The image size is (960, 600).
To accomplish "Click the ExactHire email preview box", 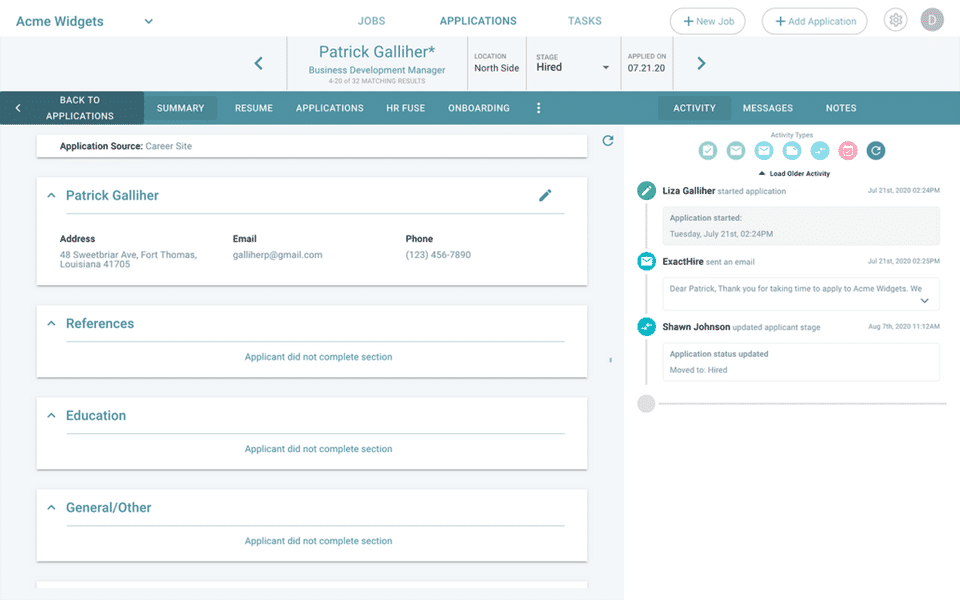I will (801, 294).
